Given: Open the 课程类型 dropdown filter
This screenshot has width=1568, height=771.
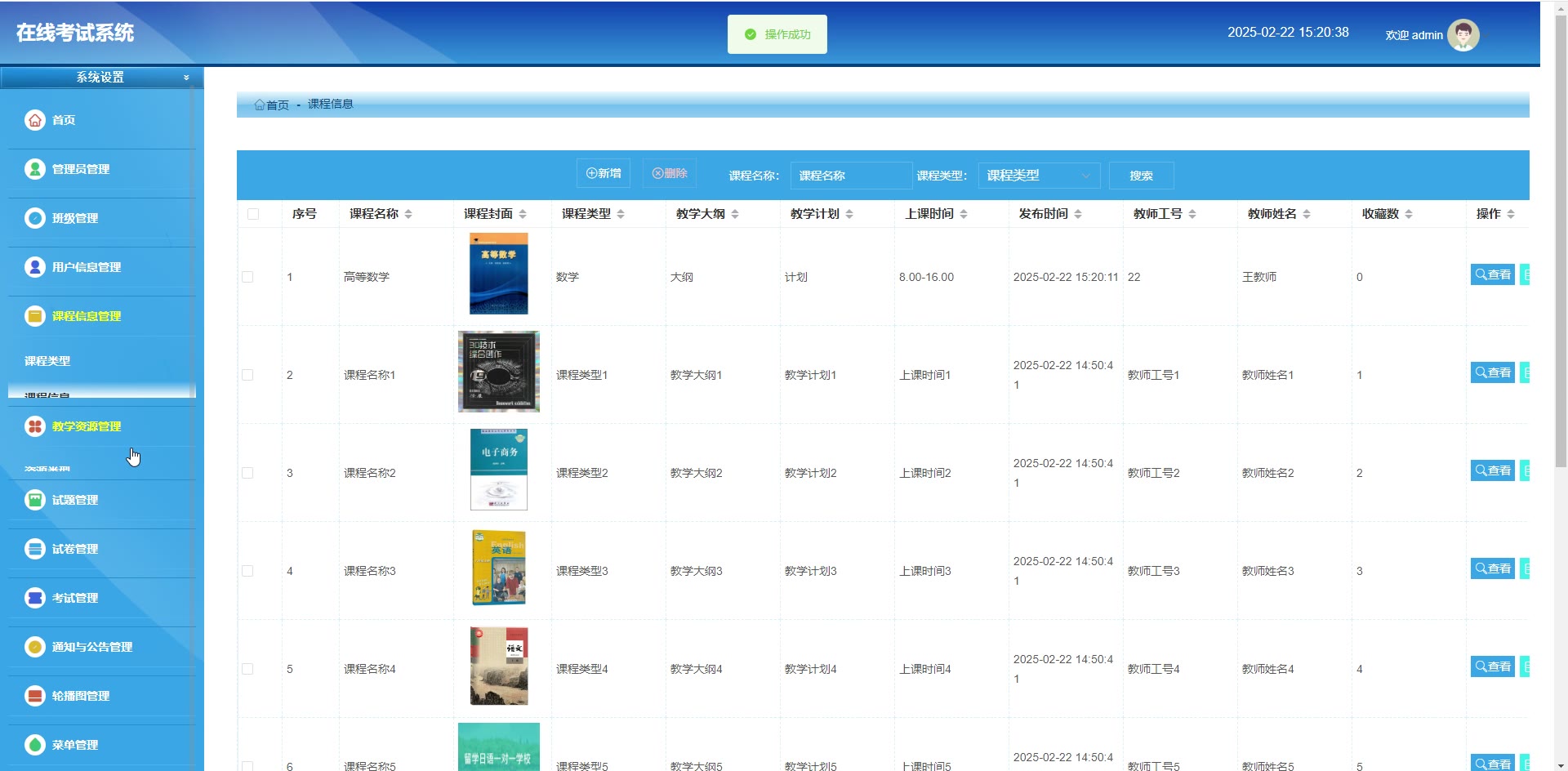Looking at the screenshot, I should tap(1038, 176).
